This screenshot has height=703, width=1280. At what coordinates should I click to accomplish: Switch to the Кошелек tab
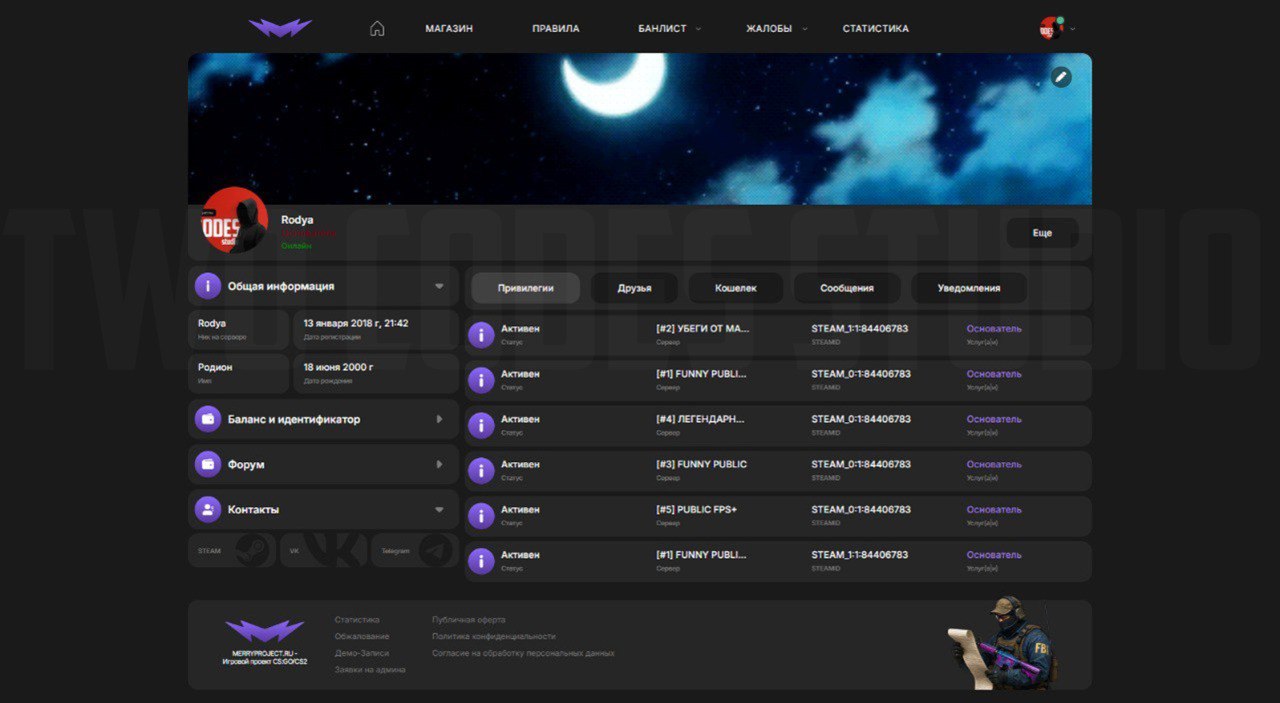click(736, 288)
